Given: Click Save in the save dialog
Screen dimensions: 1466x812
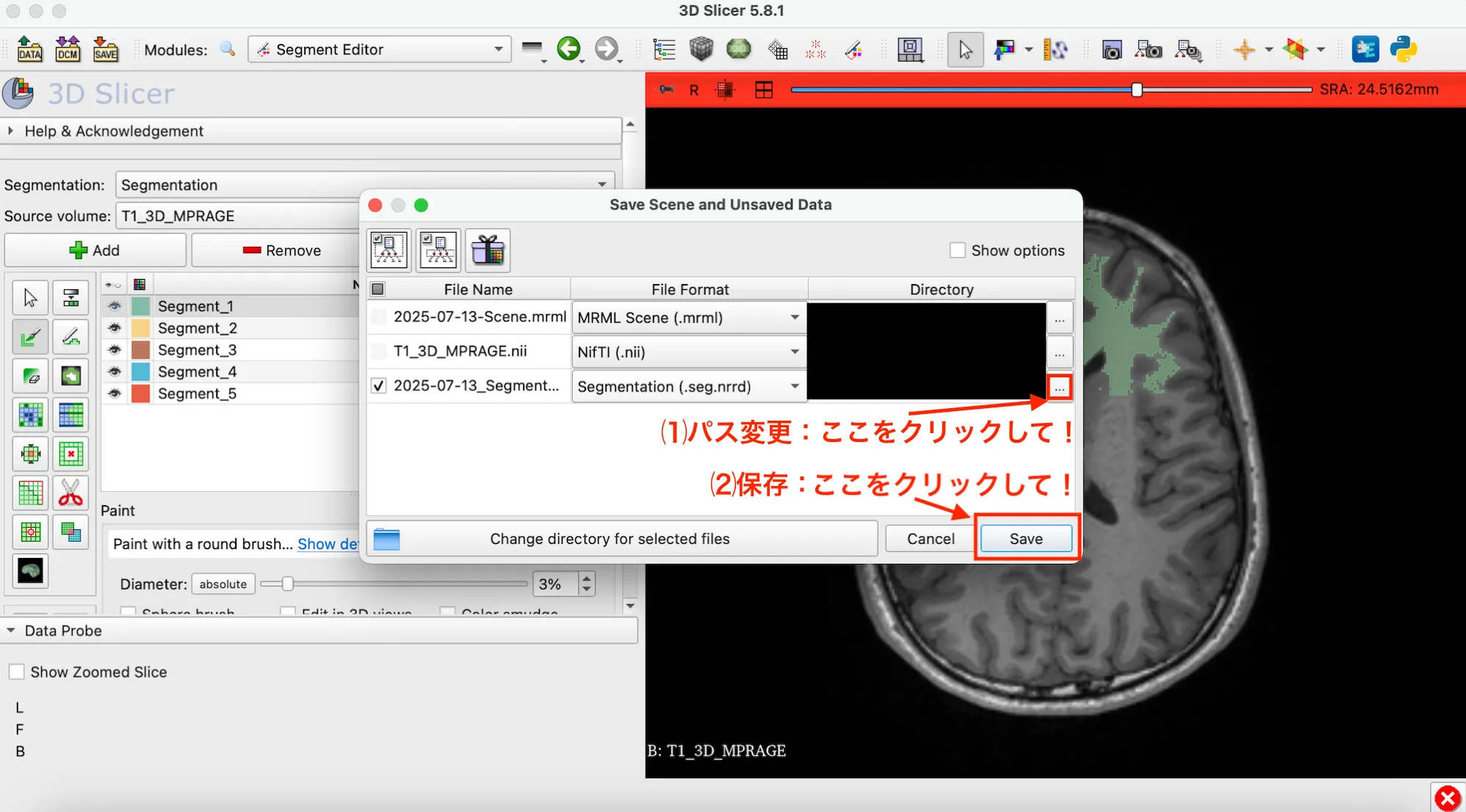Looking at the screenshot, I should click(x=1025, y=538).
